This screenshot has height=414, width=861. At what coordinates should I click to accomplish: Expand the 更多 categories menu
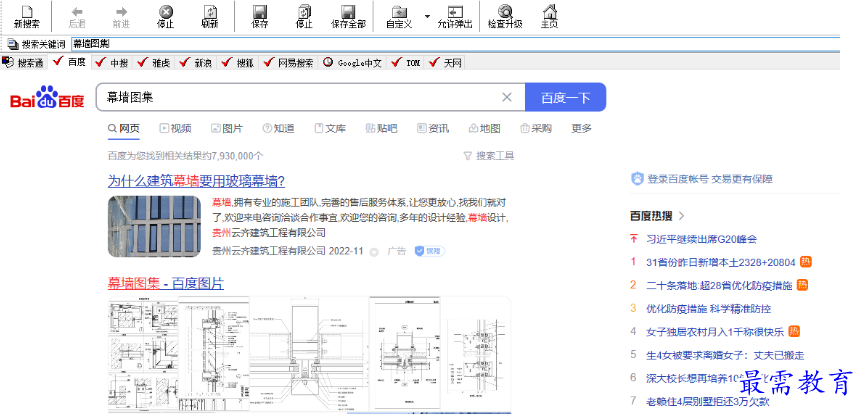(582, 128)
